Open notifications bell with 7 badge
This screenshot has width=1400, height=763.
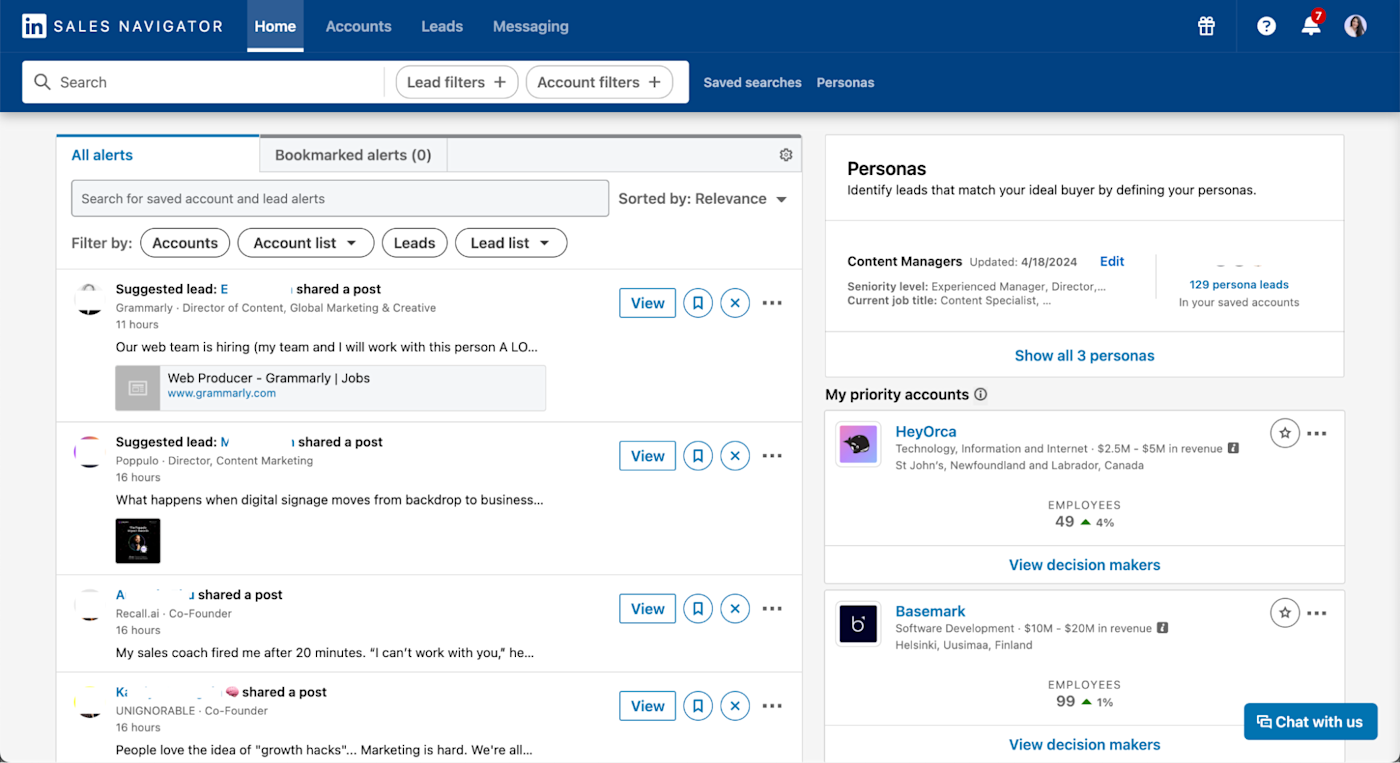[x=1311, y=25]
